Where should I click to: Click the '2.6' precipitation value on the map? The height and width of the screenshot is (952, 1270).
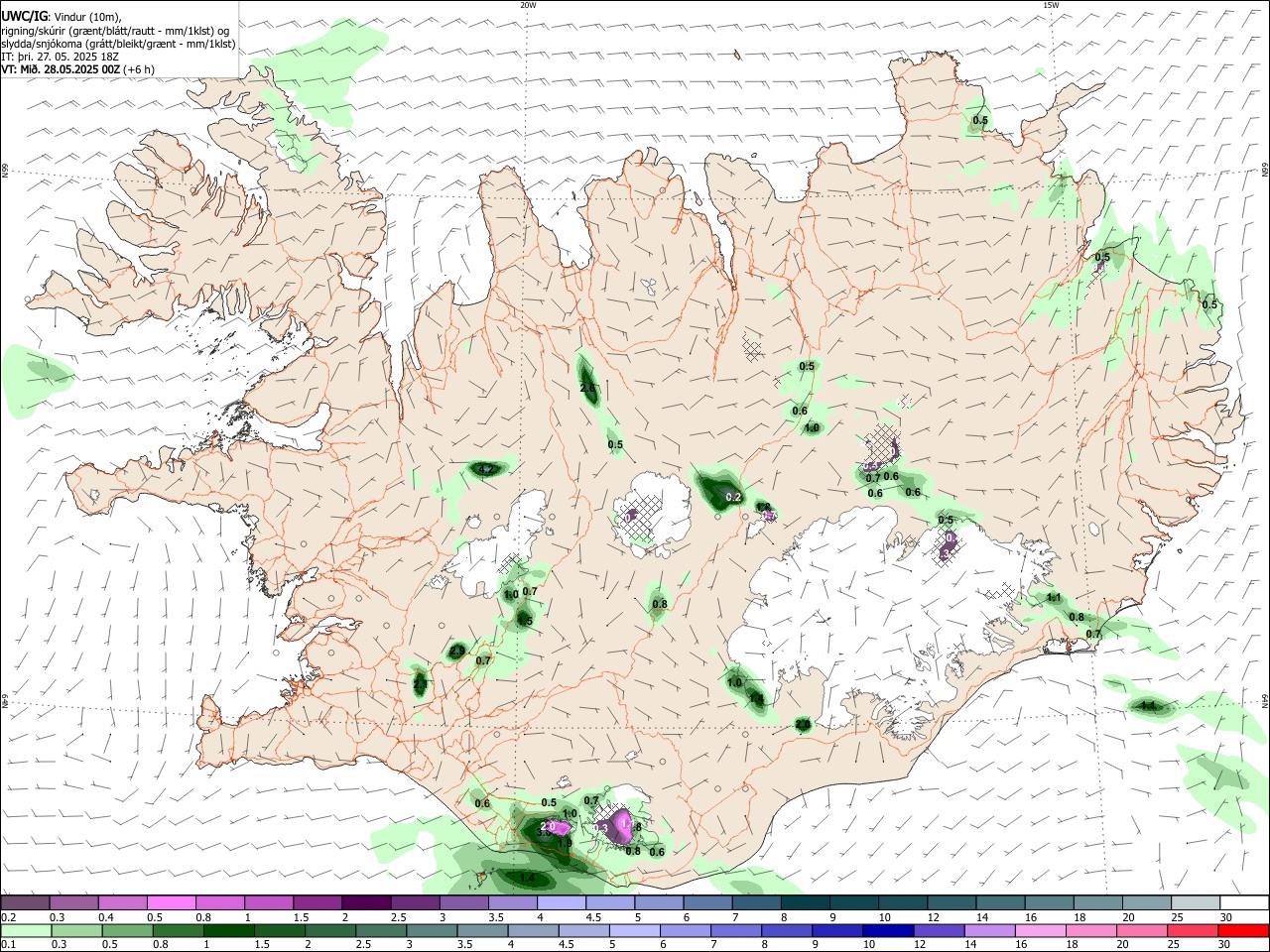(x=587, y=388)
